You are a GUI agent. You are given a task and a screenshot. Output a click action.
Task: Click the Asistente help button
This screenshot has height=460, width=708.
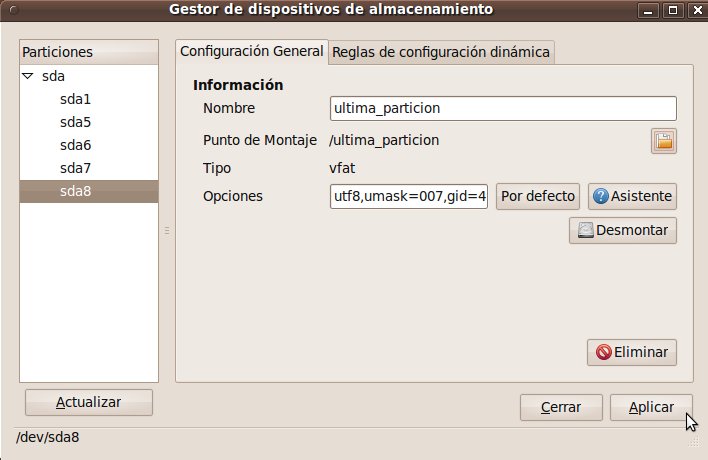tap(632, 196)
